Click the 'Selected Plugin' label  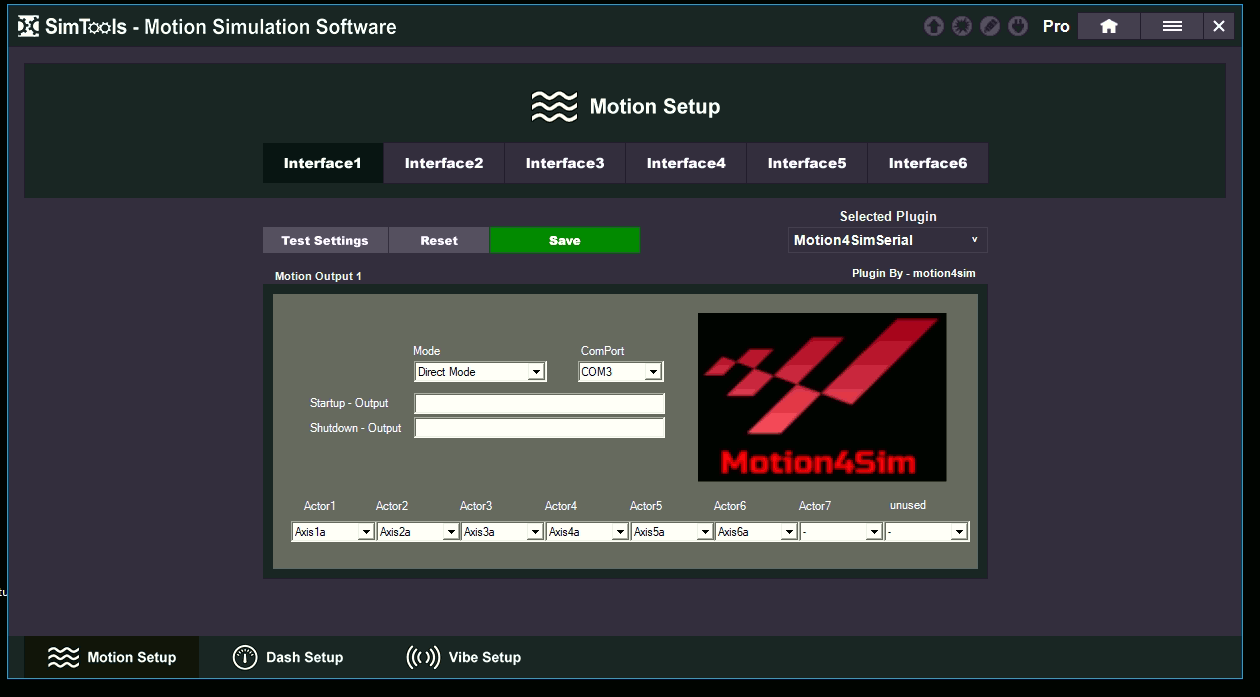tap(888, 216)
